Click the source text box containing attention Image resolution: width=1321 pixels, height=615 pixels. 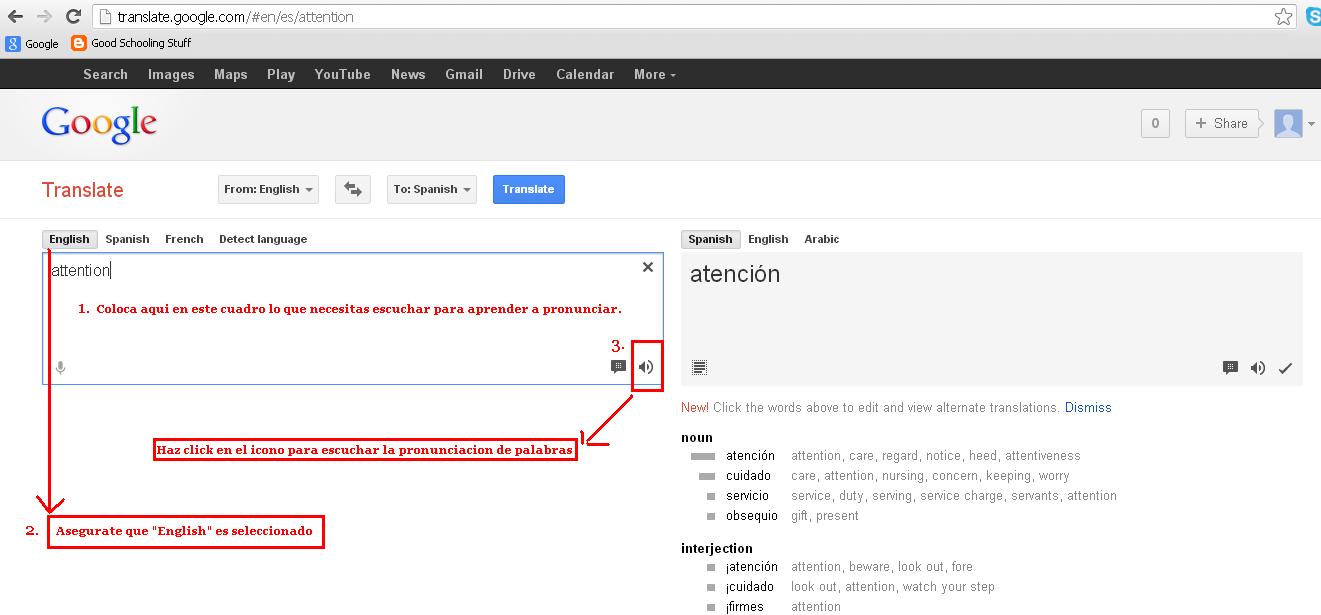(x=352, y=318)
